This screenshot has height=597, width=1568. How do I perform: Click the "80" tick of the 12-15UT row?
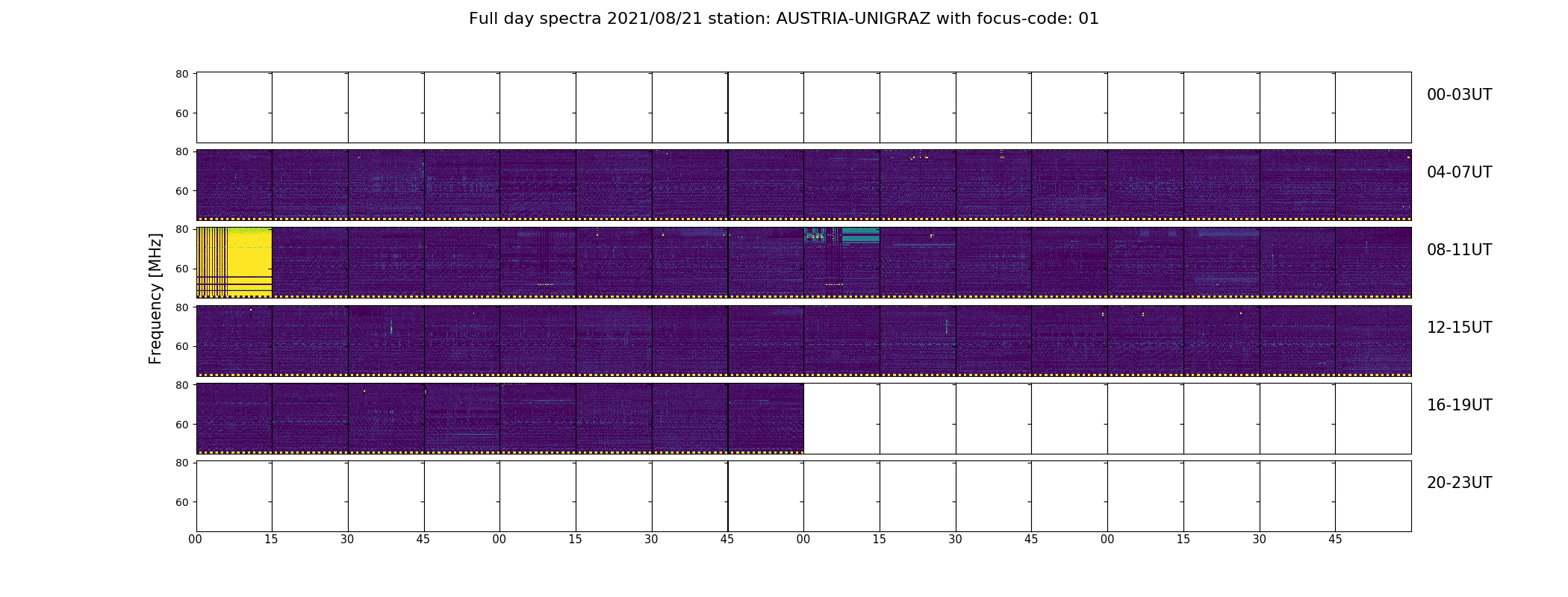(x=181, y=307)
